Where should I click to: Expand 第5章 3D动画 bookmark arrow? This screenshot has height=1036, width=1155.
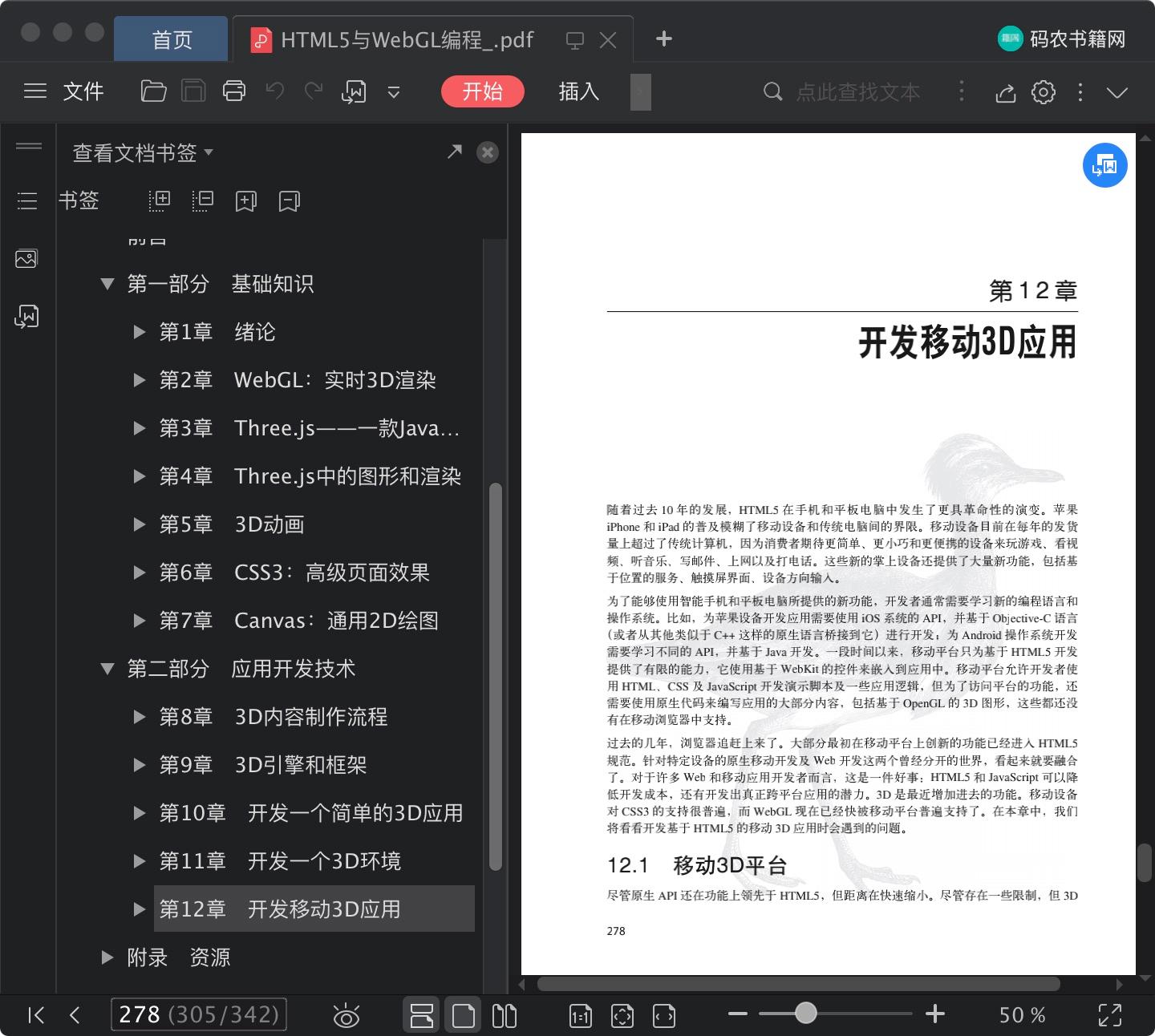click(x=139, y=524)
